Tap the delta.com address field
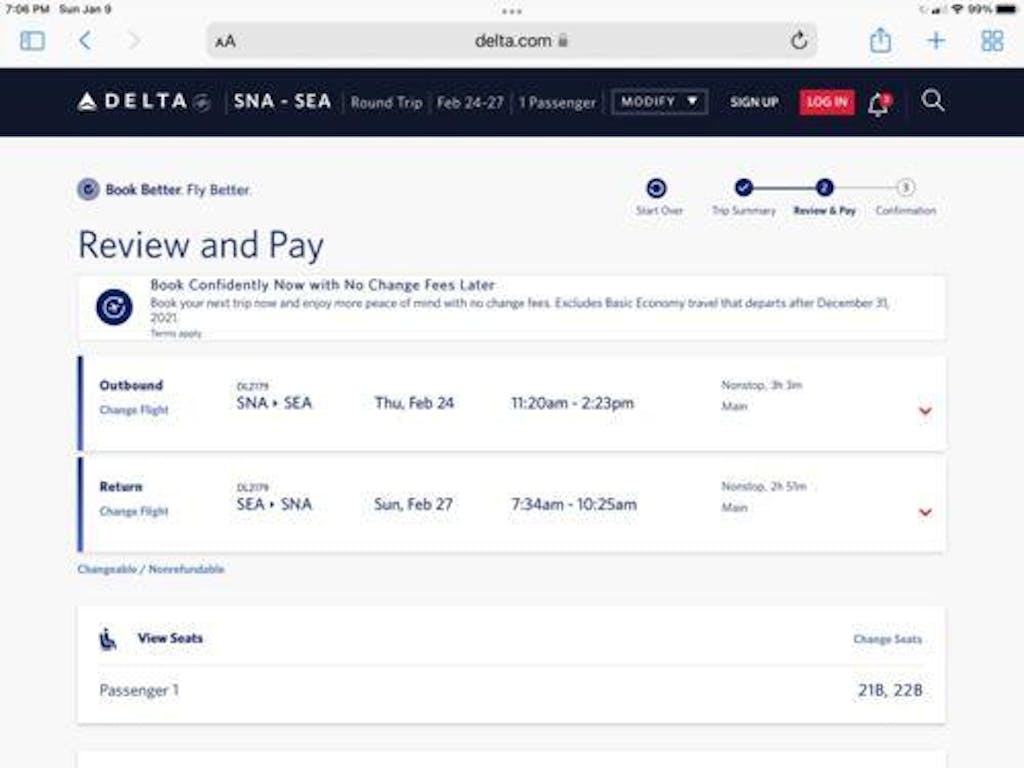The height and width of the screenshot is (768, 1024). click(512, 41)
